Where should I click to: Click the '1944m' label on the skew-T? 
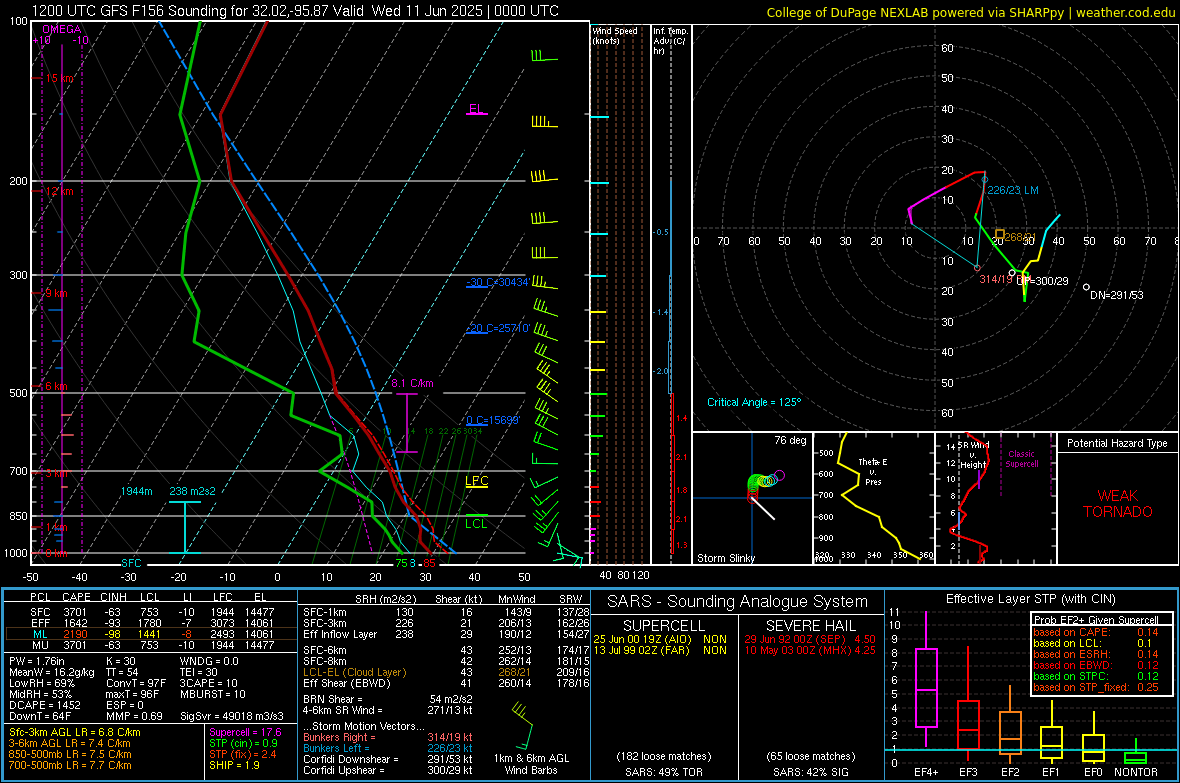[136, 491]
